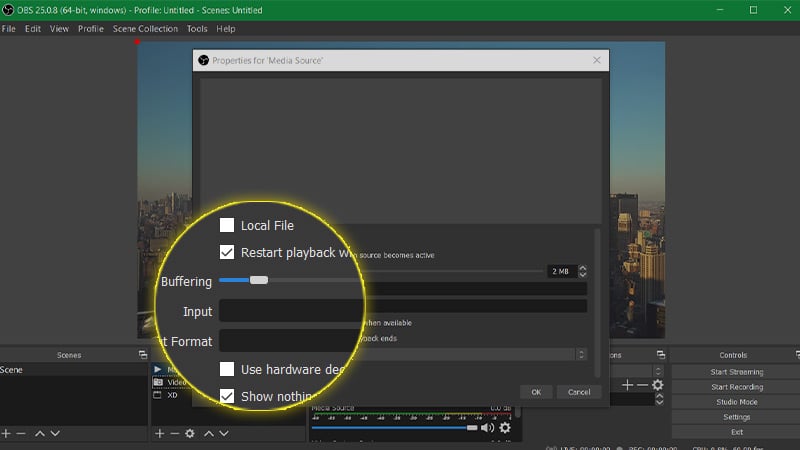Enable the Local File checkbox
The height and width of the screenshot is (450, 800).
(x=227, y=225)
